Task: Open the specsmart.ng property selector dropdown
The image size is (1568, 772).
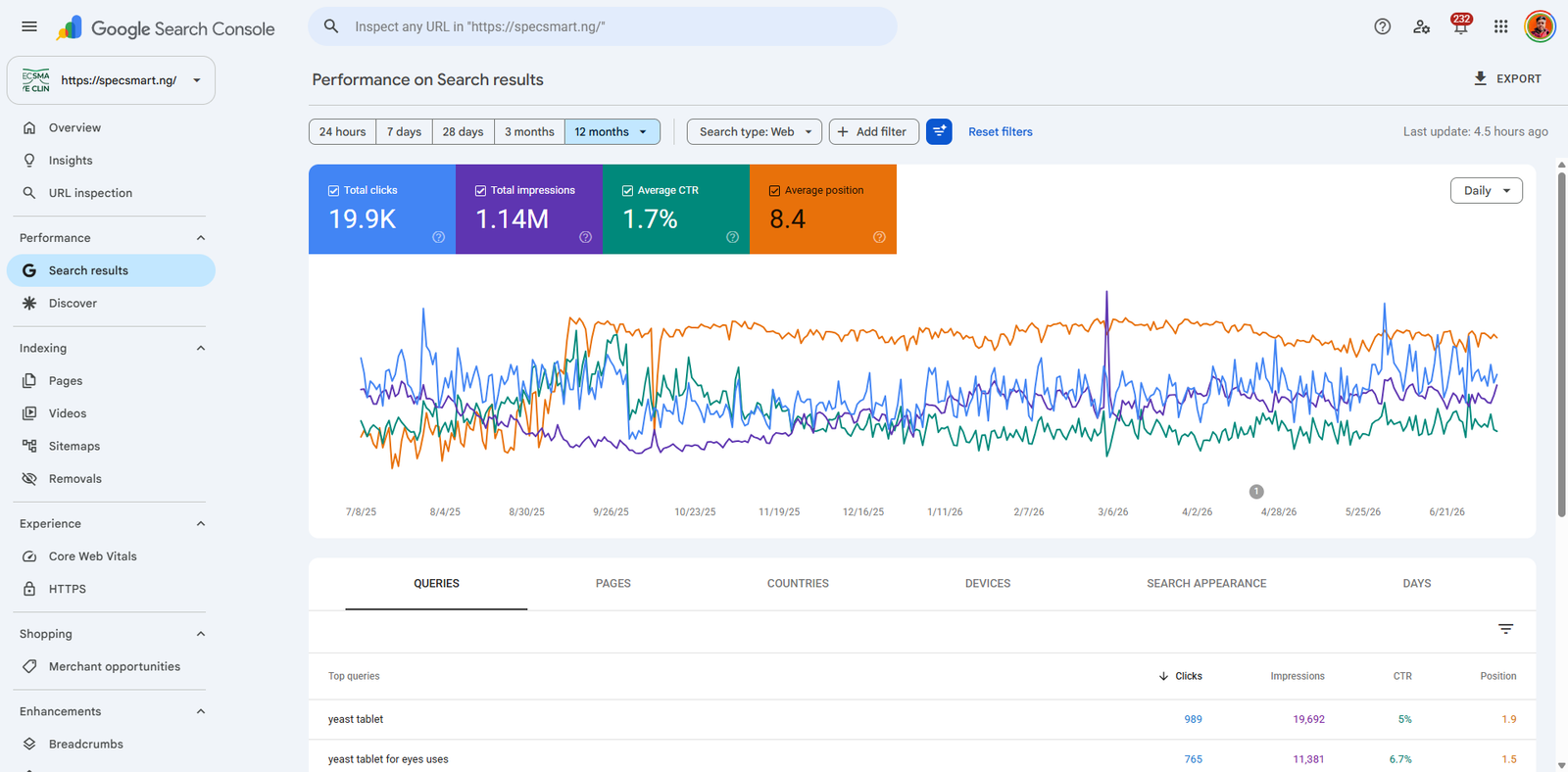Action: (111, 80)
